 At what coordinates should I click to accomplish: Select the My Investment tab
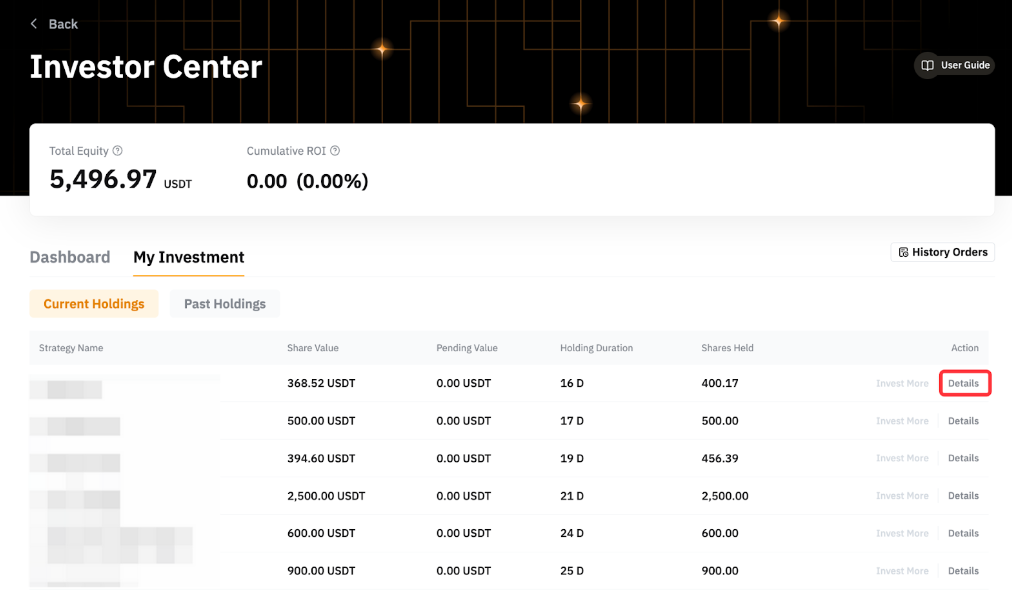[189, 257]
